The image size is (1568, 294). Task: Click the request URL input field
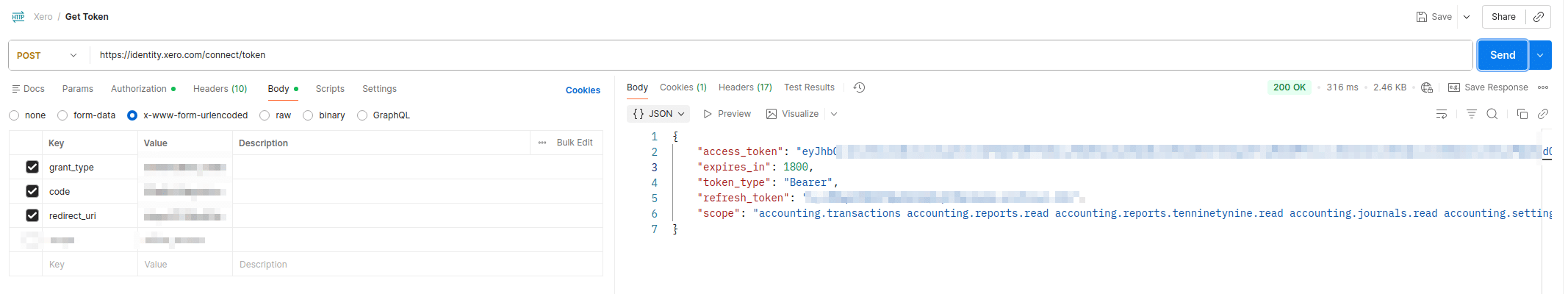point(780,55)
